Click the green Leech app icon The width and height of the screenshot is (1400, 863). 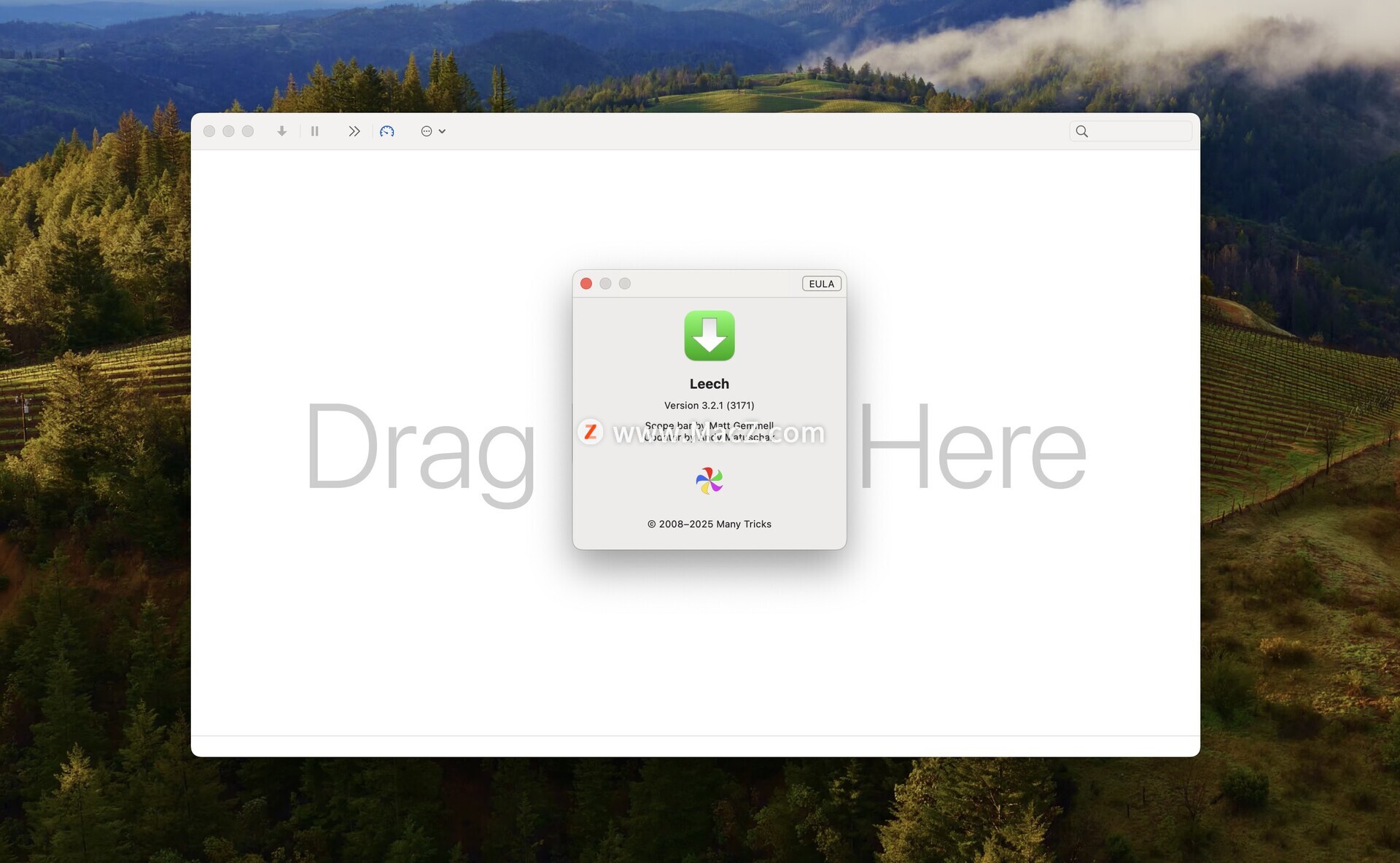tap(709, 336)
